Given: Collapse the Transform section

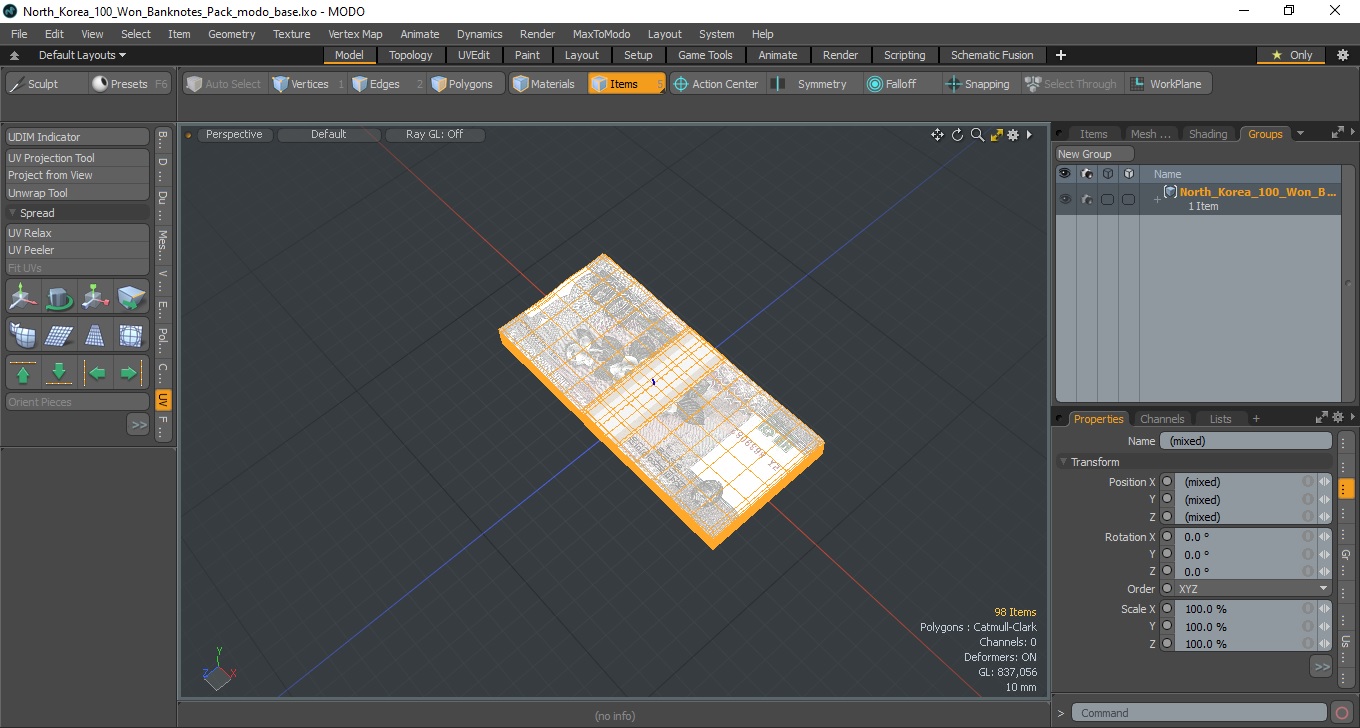Looking at the screenshot, I should pyautogui.click(x=1063, y=462).
